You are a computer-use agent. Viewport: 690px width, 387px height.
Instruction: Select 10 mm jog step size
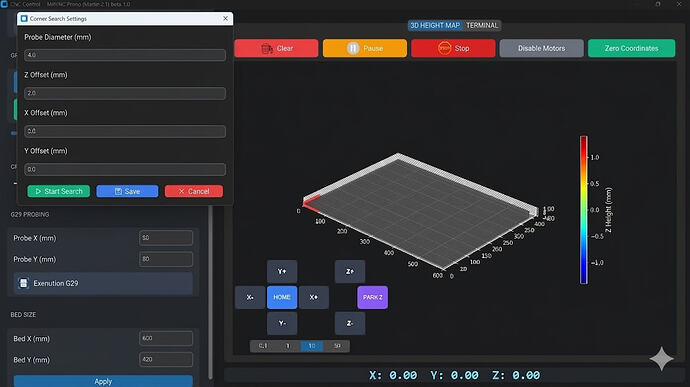pos(312,346)
